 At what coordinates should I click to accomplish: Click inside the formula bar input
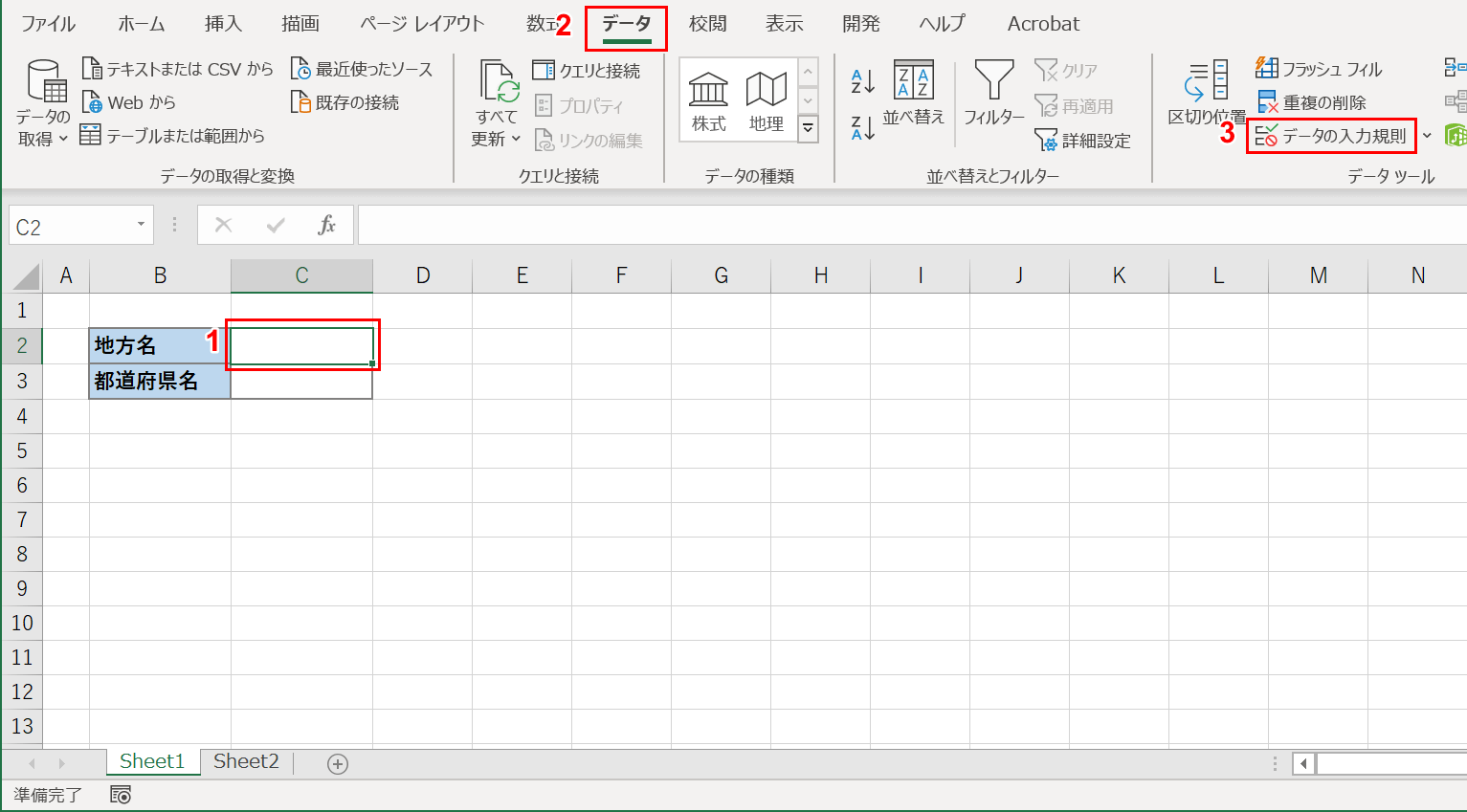click(912, 225)
